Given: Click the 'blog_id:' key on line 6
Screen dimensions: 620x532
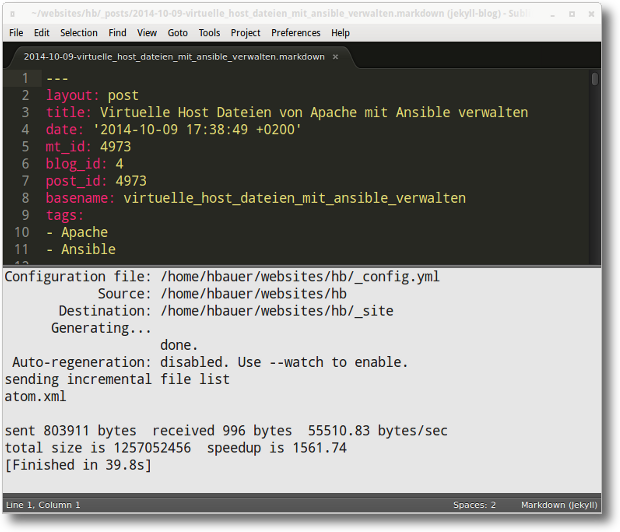Looking at the screenshot, I should pos(76,164).
